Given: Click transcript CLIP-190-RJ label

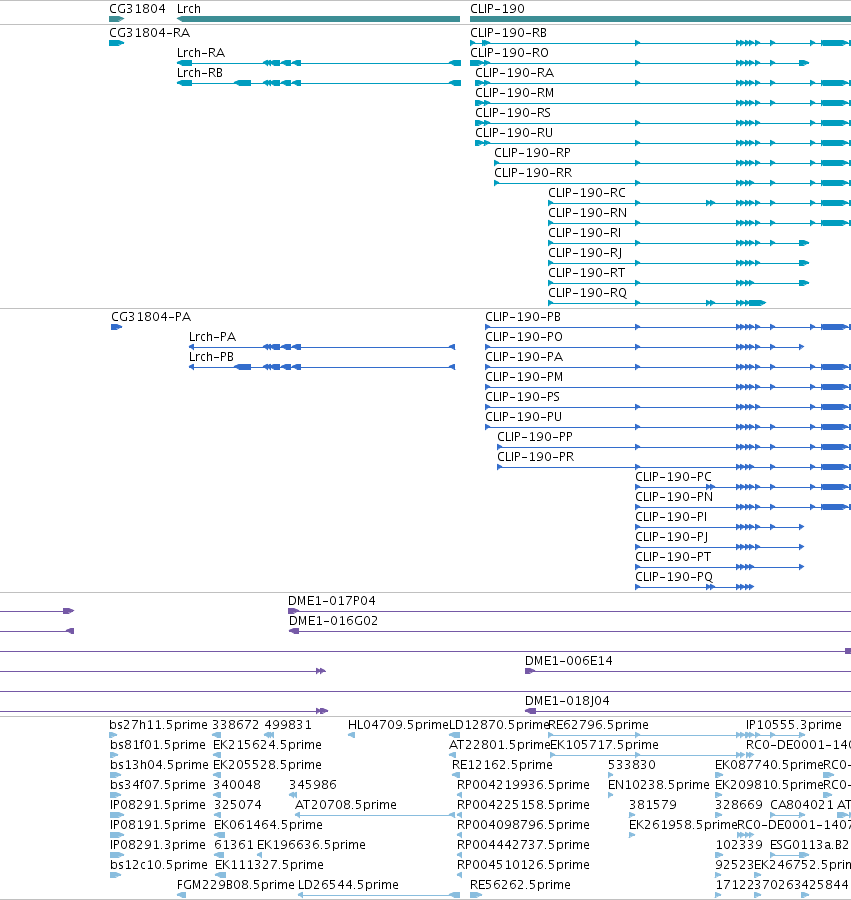Looking at the screenshot, I should [585, 253].
